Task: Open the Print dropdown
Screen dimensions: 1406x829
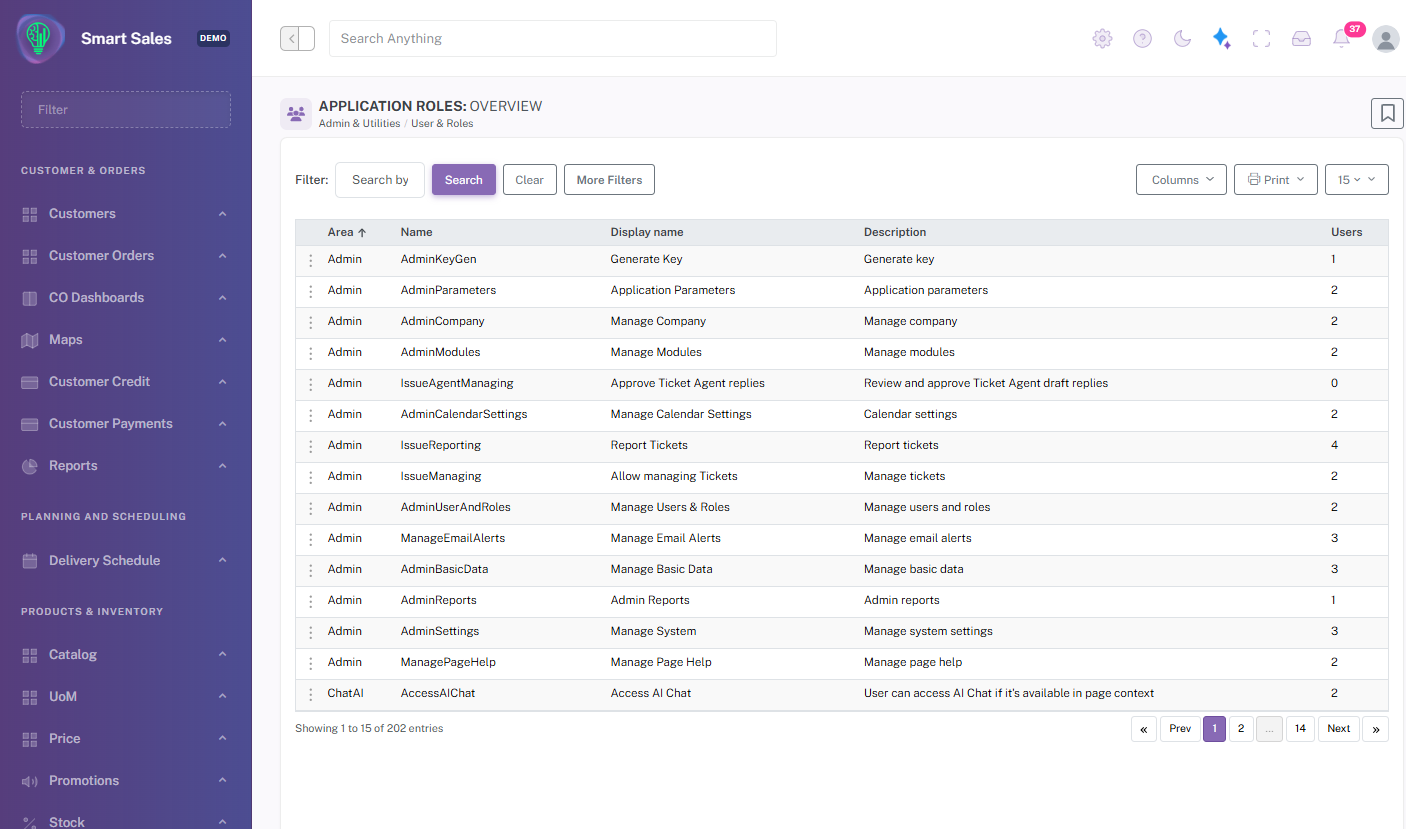Action: (1276, 180)
